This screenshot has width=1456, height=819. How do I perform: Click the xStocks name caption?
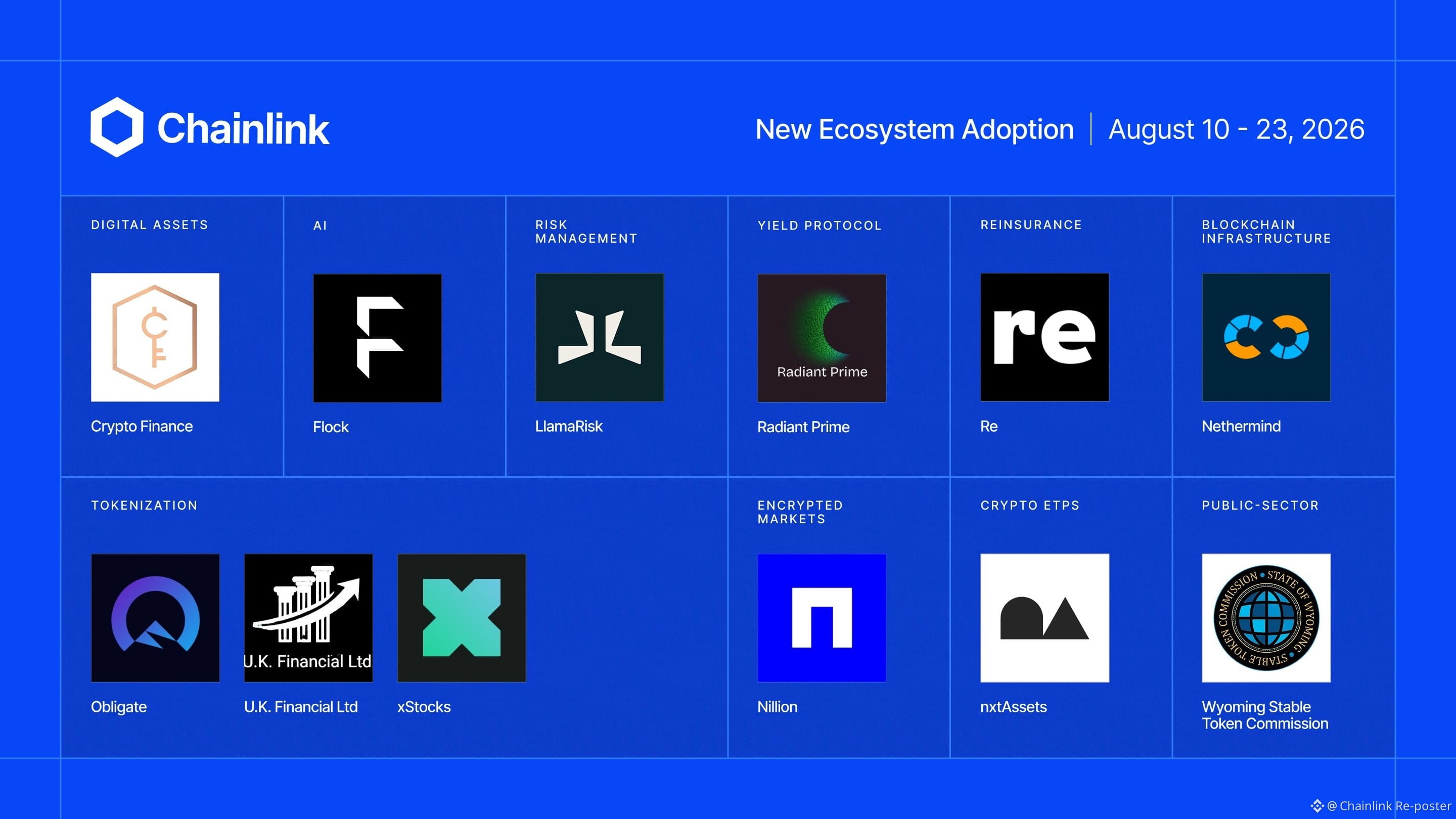click(424, 707)
